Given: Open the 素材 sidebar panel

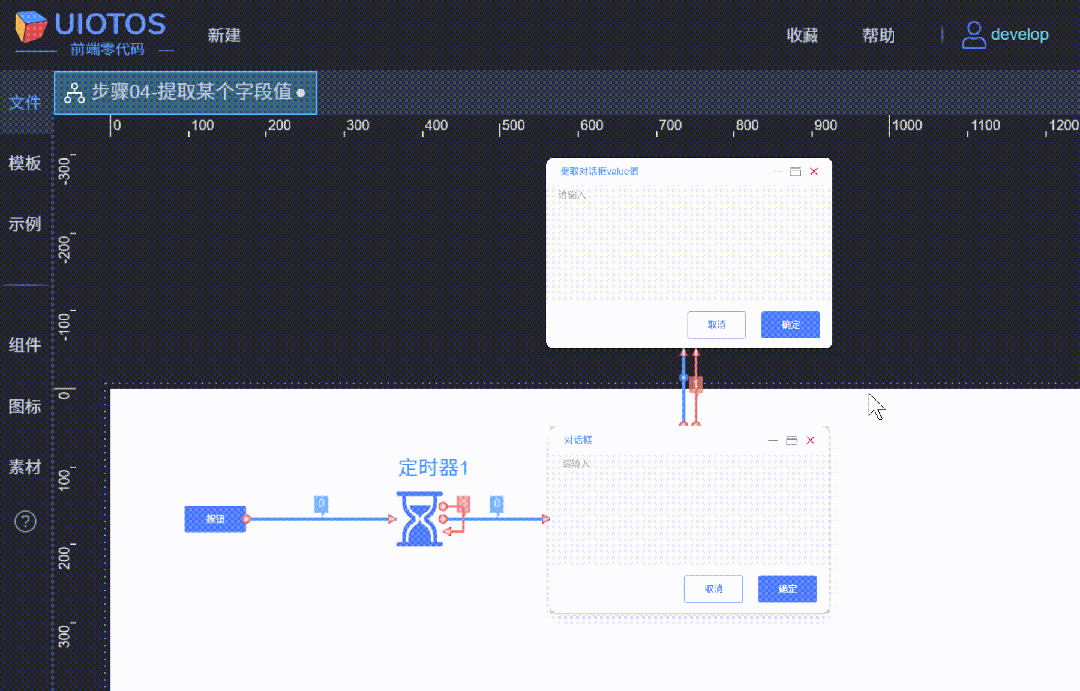Looking at the screenshot, I should point(25,467).
